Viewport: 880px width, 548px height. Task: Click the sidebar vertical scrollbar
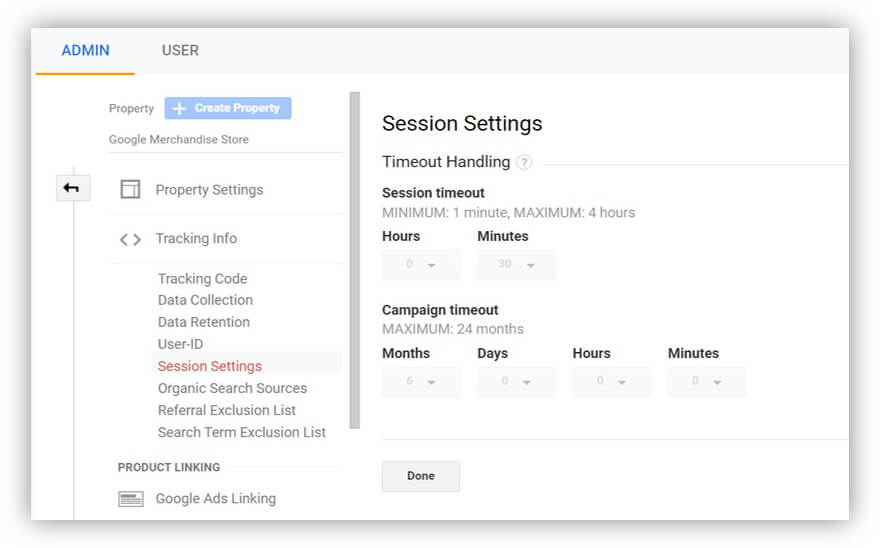354,260
